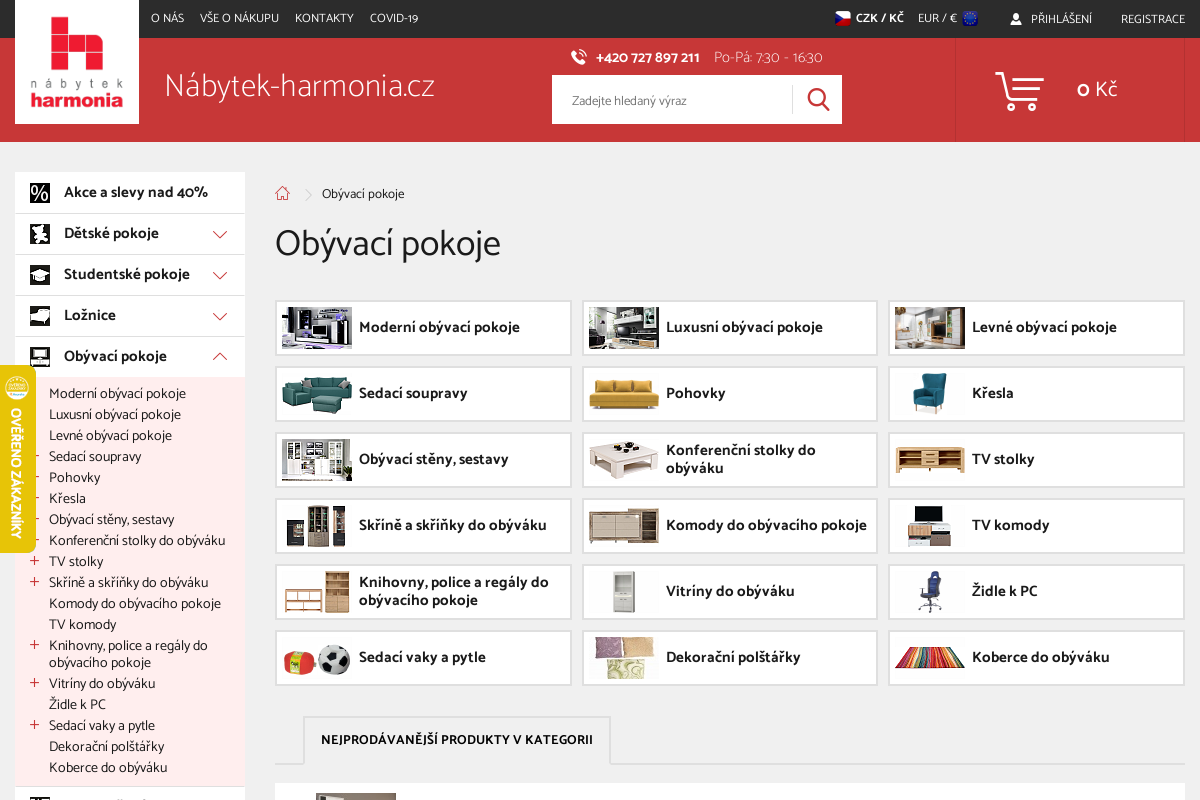Open the KONTAKTY menu item
Image resolution: width=1200 pixels, height=800 pixels.
tap(324, 18)
